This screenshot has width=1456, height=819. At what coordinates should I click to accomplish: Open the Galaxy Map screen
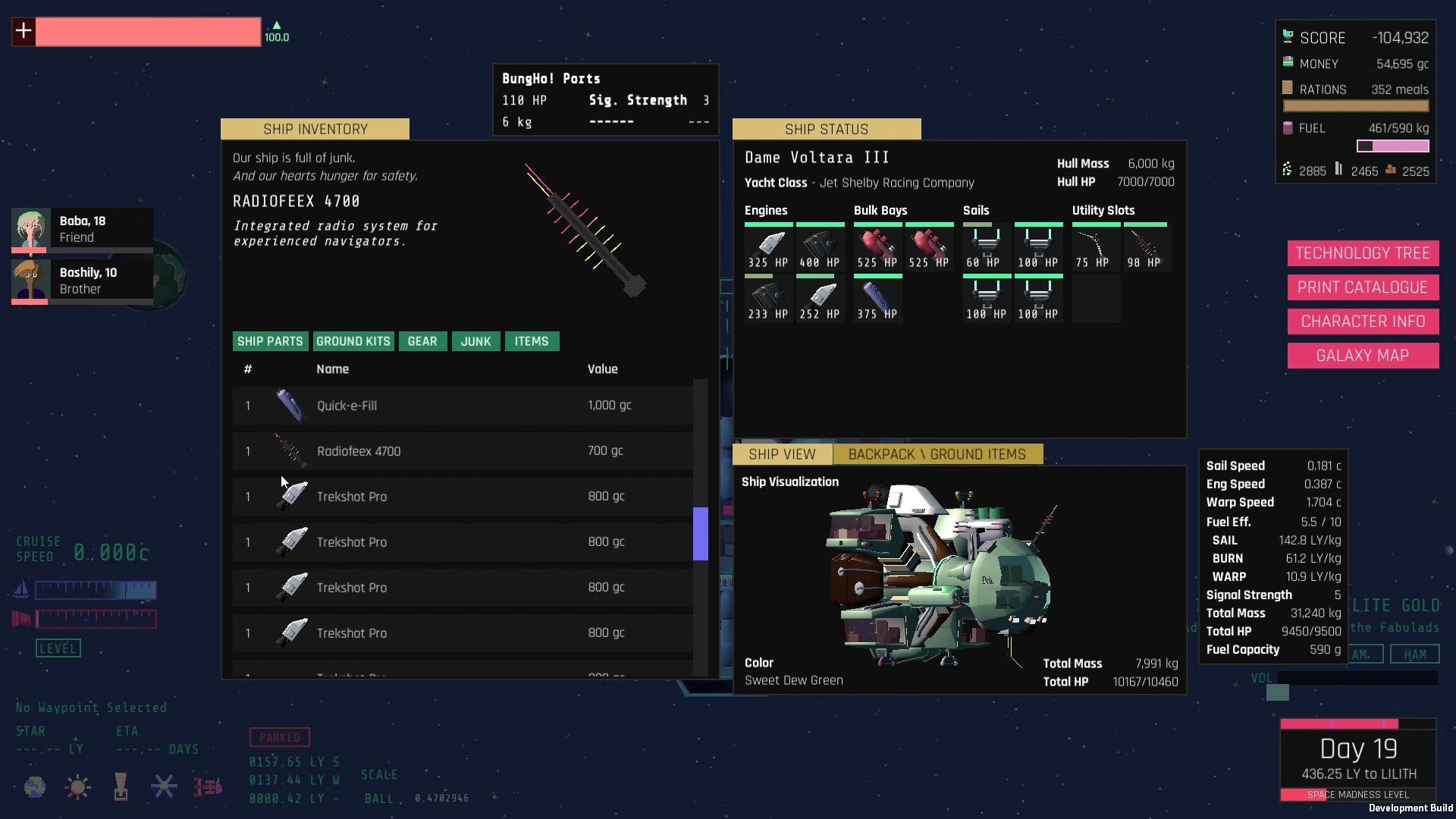coord(1363,354)
